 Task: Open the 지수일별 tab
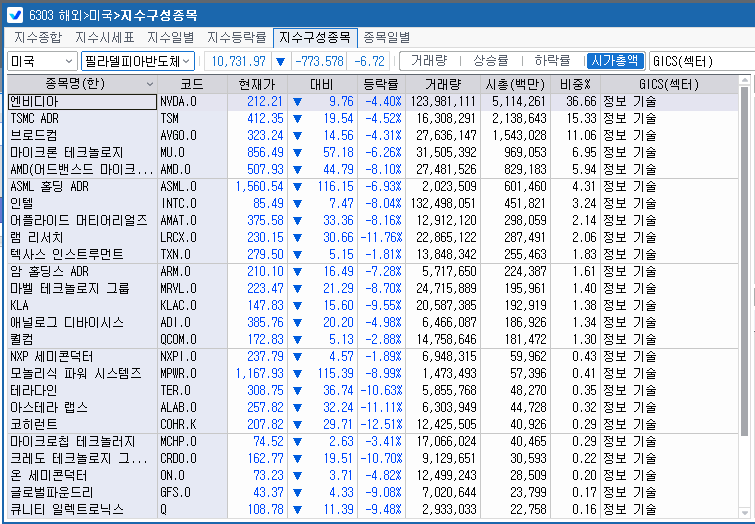pos(170,38)
